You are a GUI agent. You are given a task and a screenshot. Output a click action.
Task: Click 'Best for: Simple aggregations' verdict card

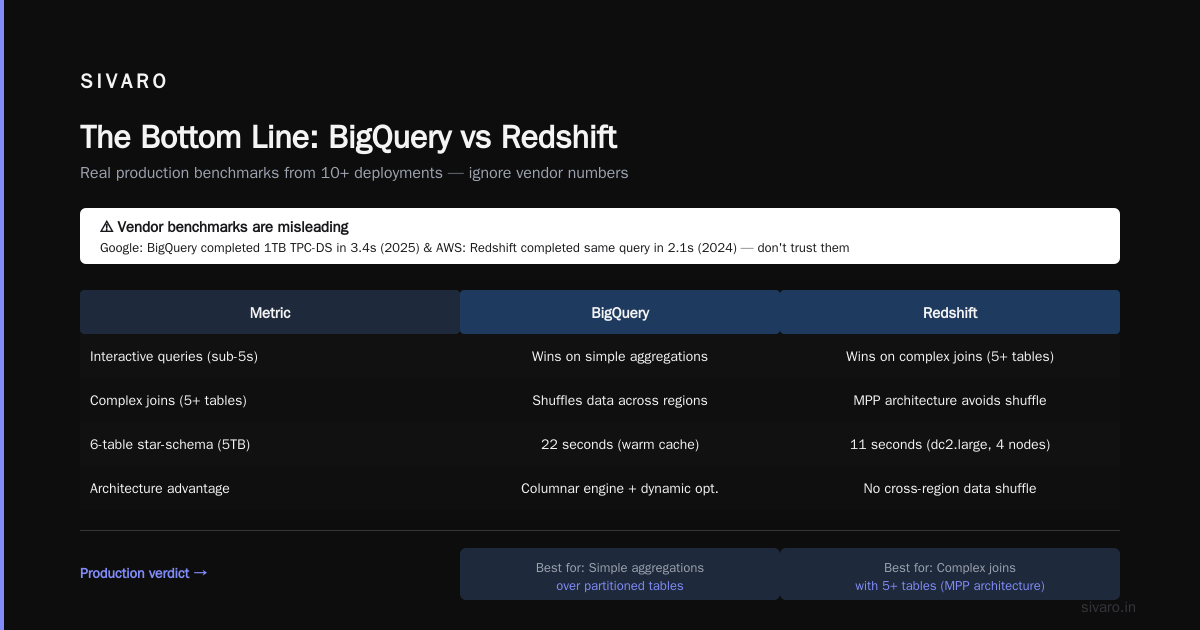(620, 574)
